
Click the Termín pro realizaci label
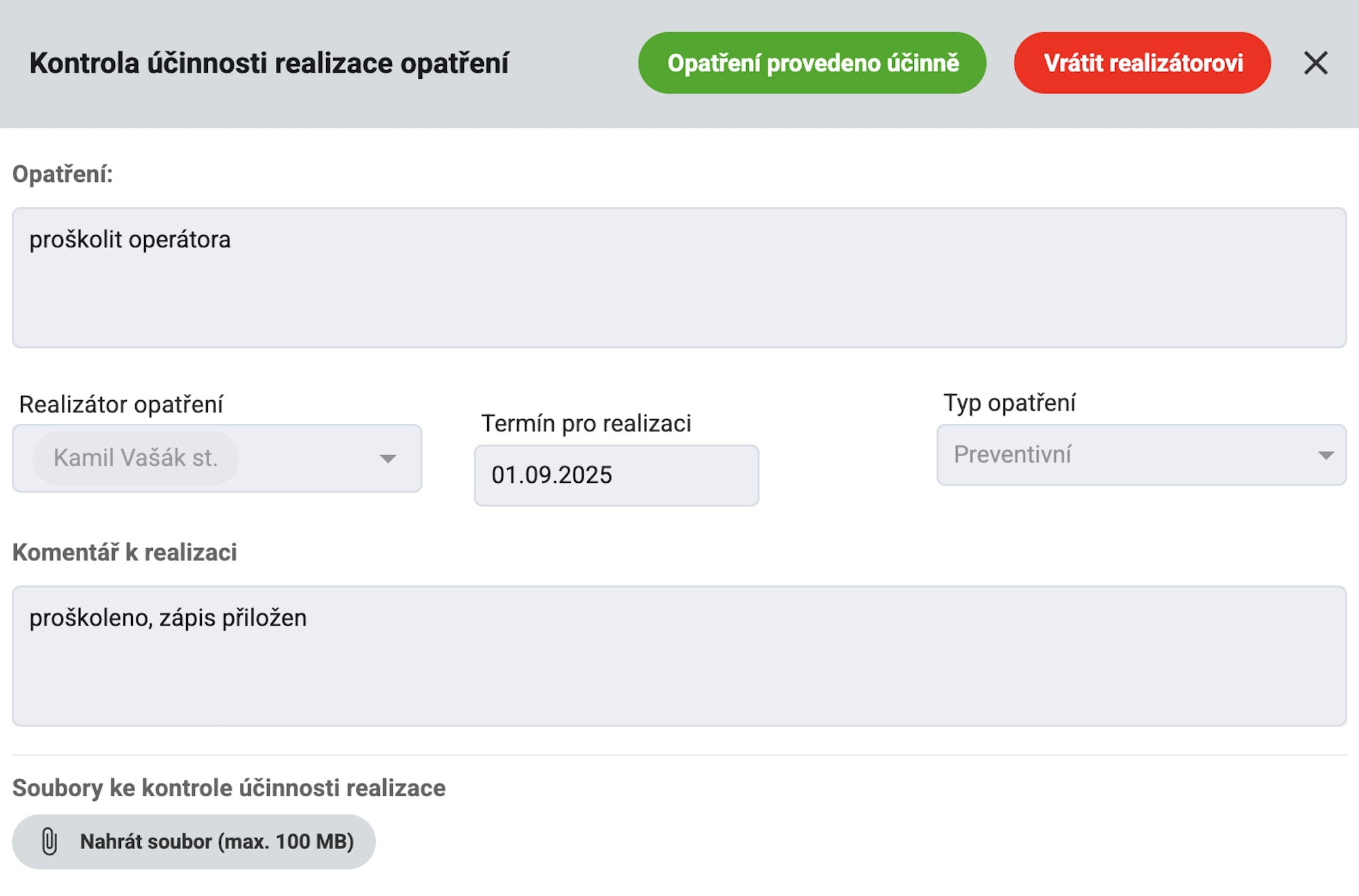(x=586, y=423)
